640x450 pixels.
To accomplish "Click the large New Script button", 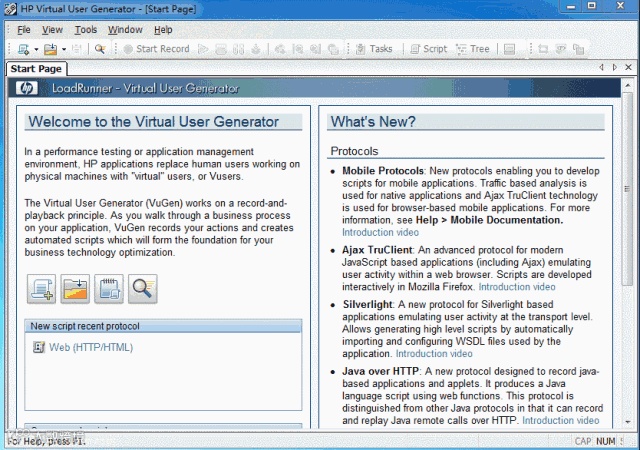I will click(x=42, y=289).
